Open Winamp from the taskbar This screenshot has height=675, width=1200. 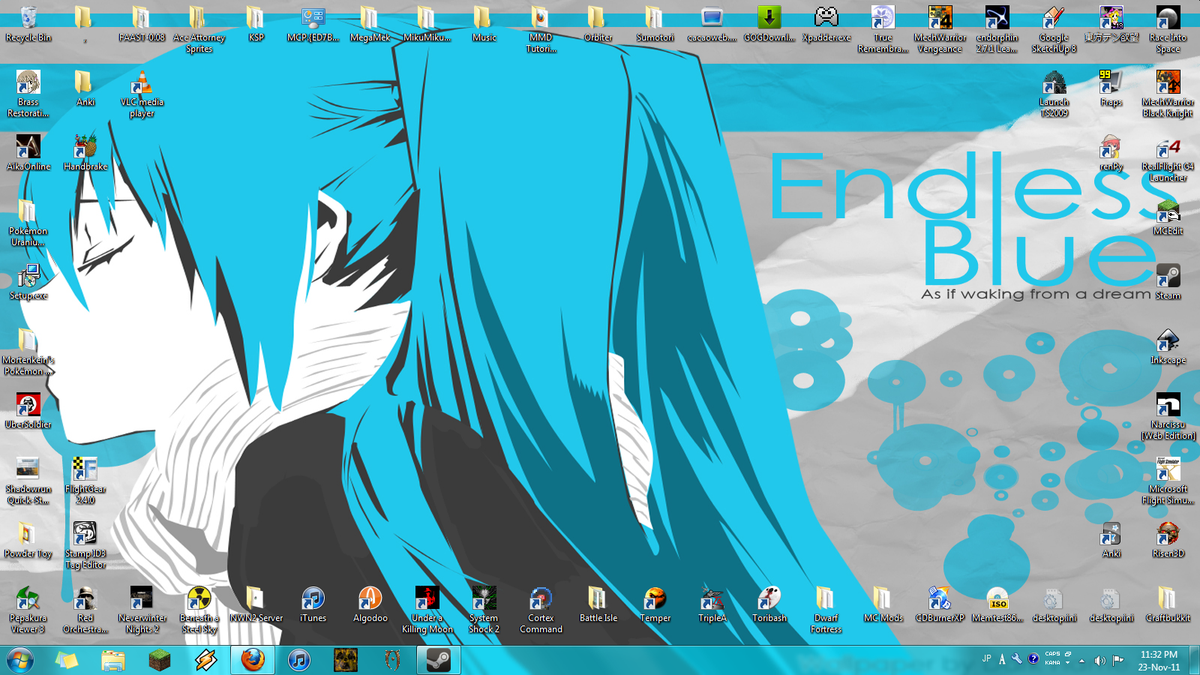[x=207, y=660]
